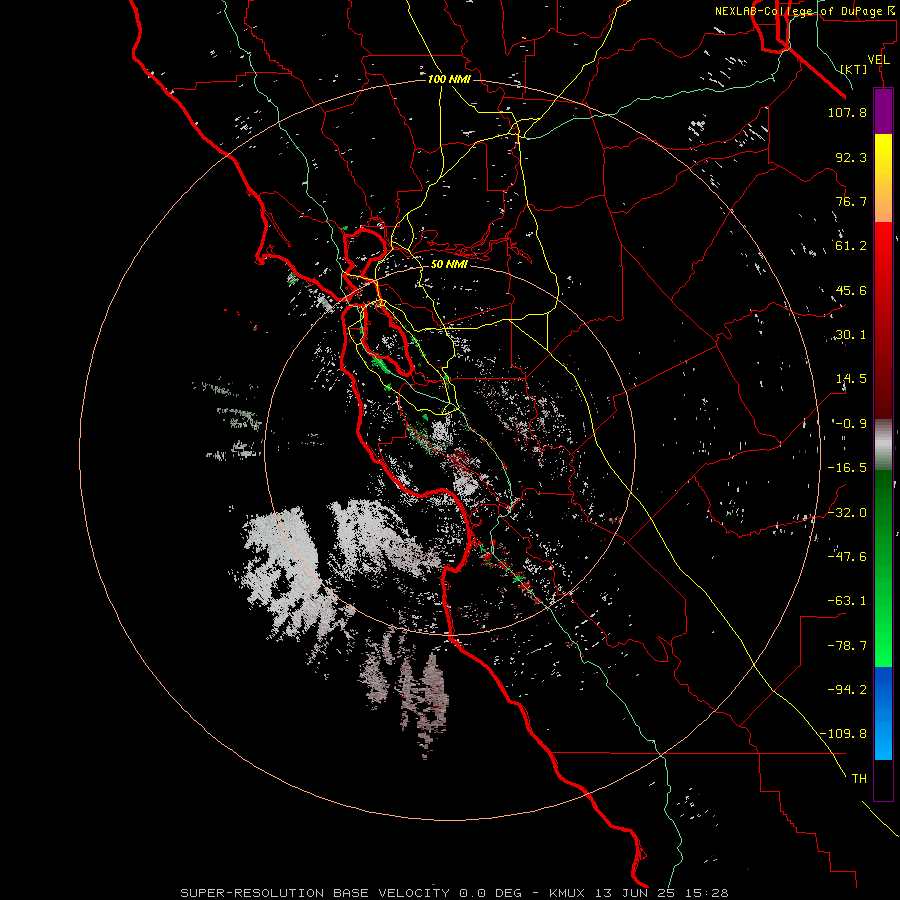Click the purple segment of the velocity color bar

[x=883, y=111]
